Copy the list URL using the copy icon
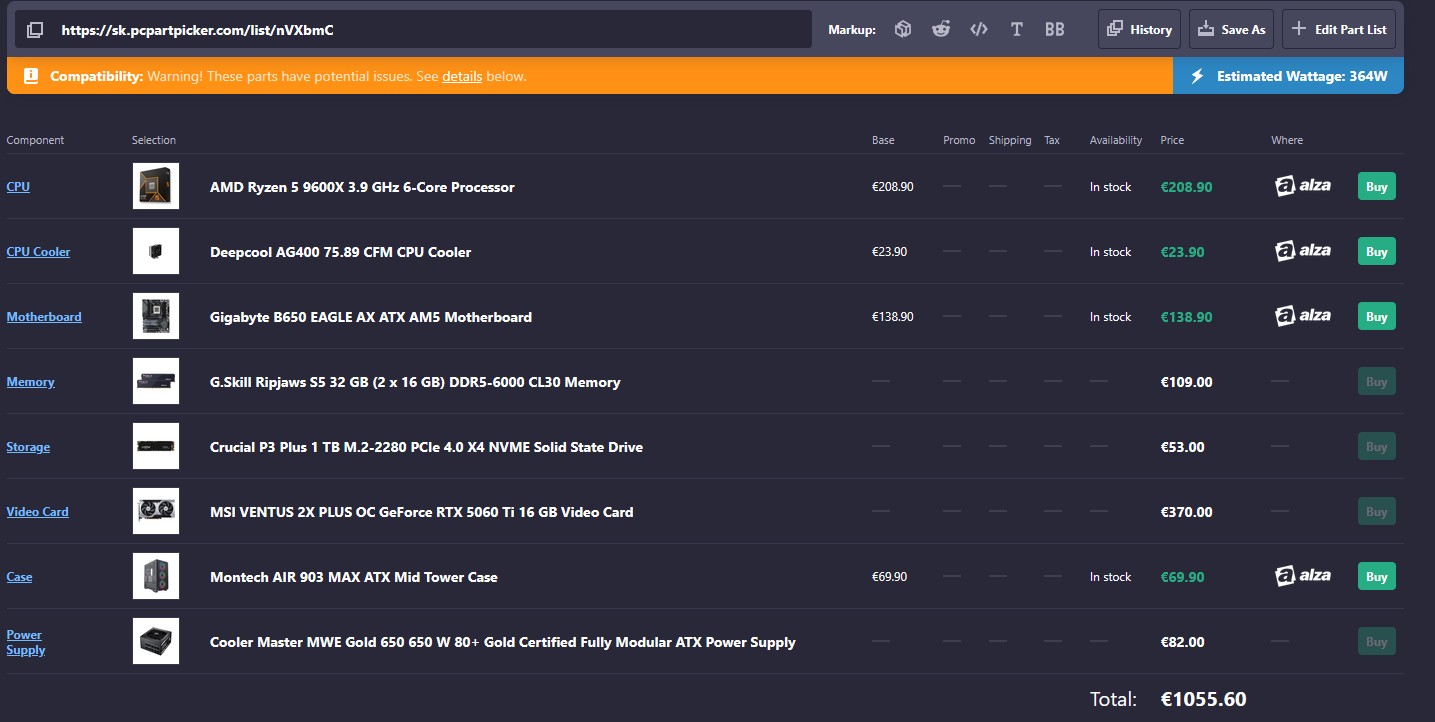The height and width of the screenshot is (722, 1435). 35,30
